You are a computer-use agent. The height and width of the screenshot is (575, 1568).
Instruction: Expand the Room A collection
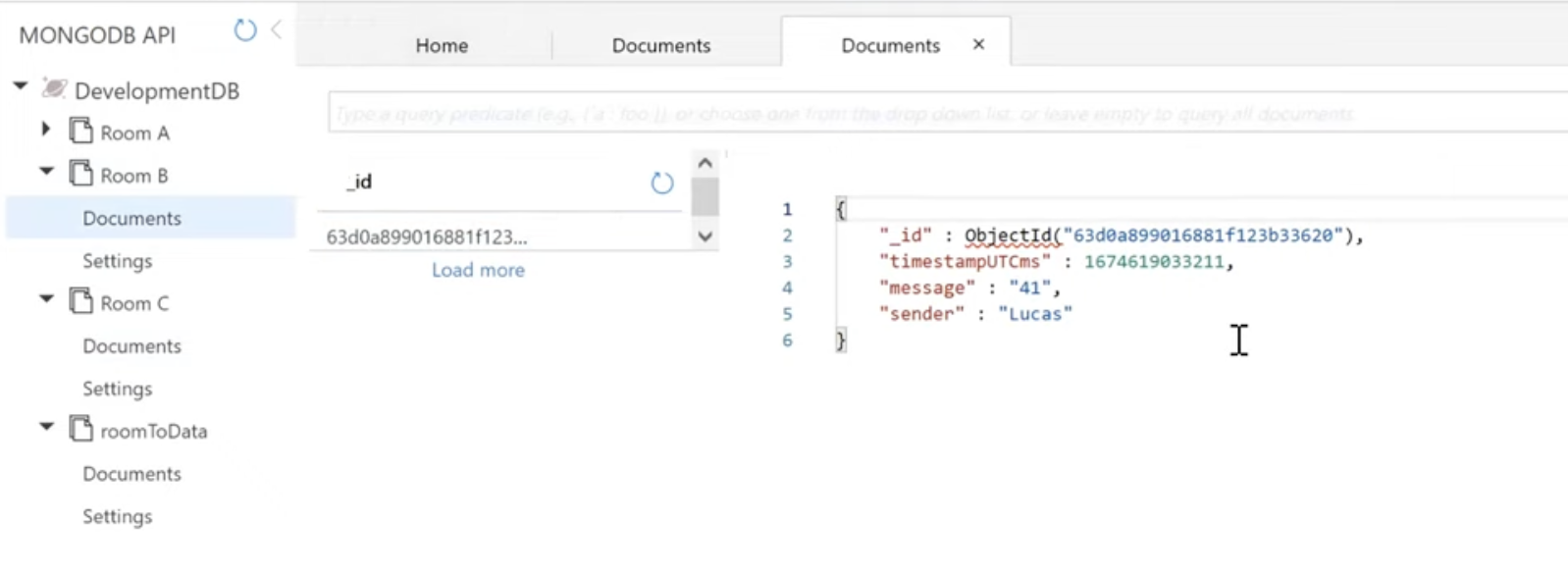45,129
